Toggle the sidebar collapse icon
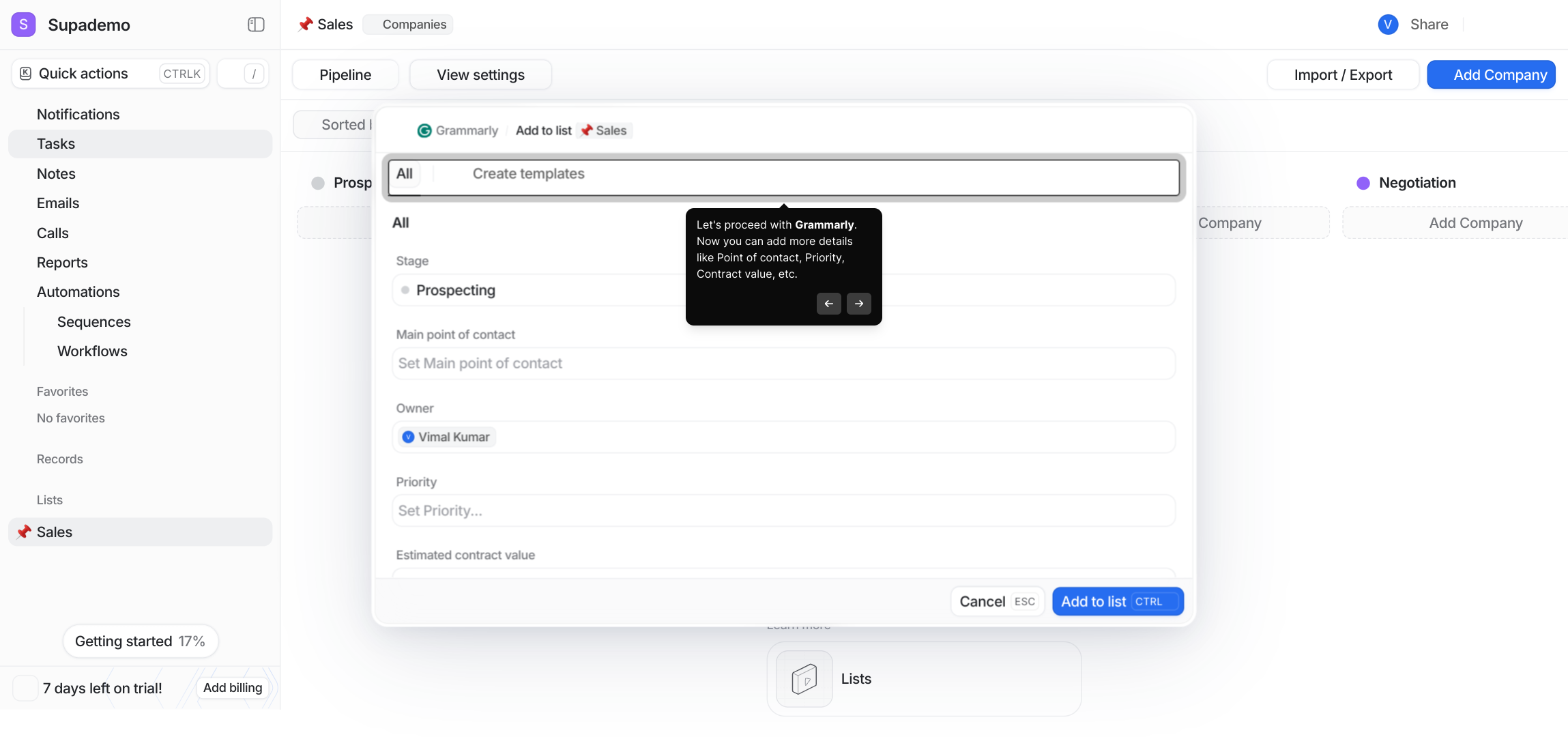The image size is (1568, 737). [256, 25]
